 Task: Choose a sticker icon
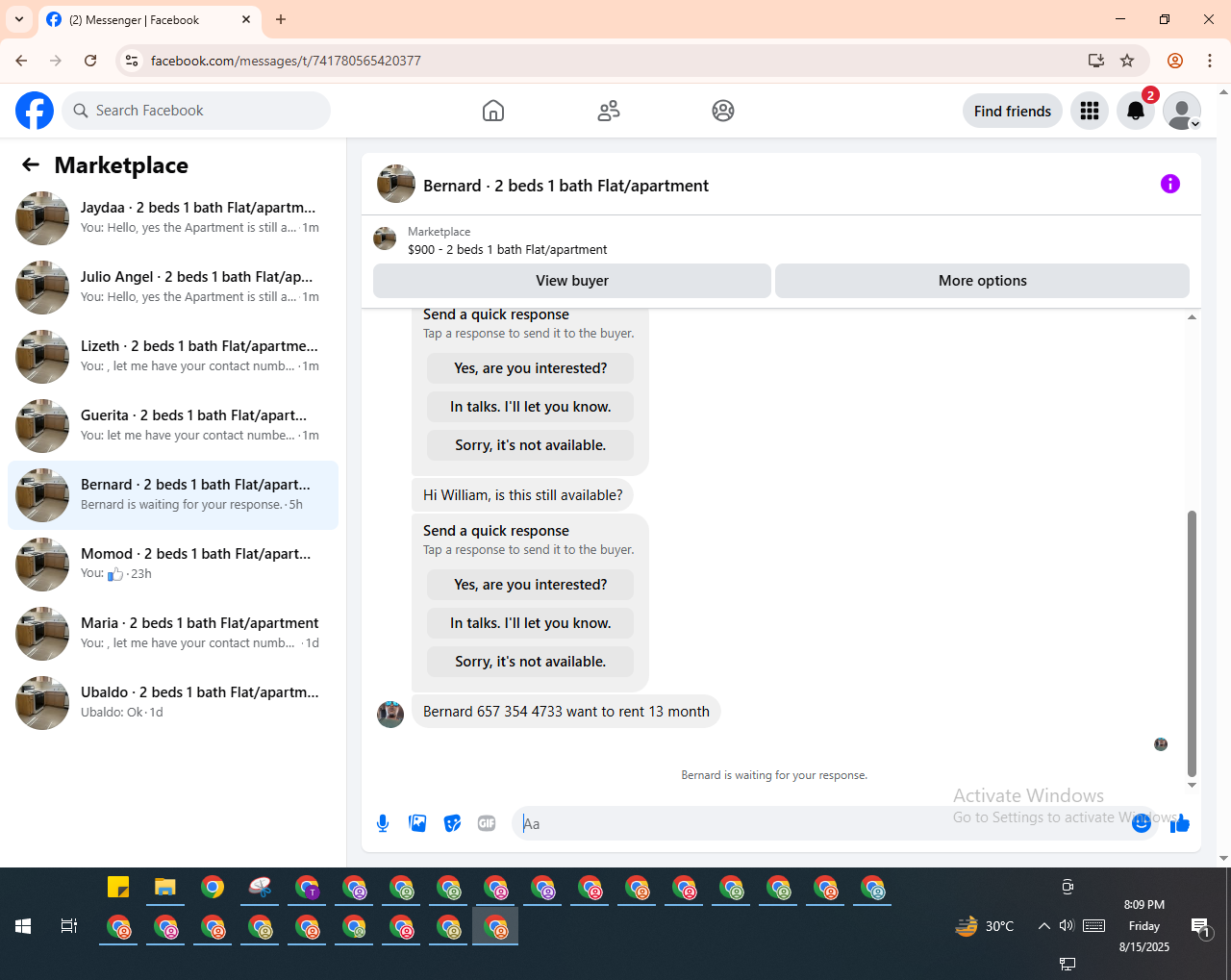[x=452, y=823]
